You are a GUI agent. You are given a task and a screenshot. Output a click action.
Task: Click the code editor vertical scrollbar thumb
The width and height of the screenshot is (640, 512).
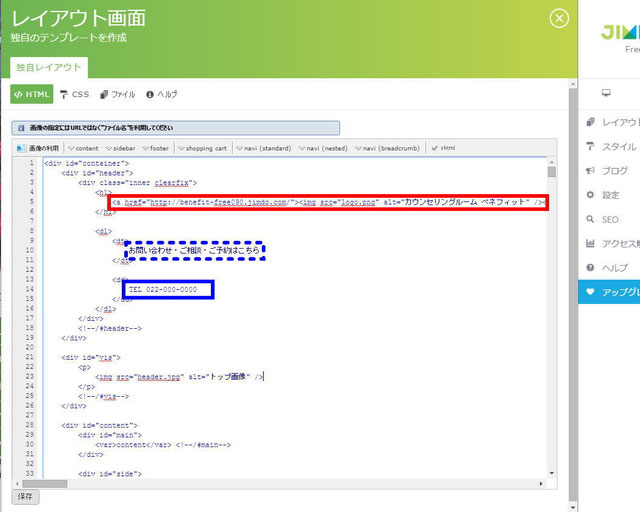point(552,172)
